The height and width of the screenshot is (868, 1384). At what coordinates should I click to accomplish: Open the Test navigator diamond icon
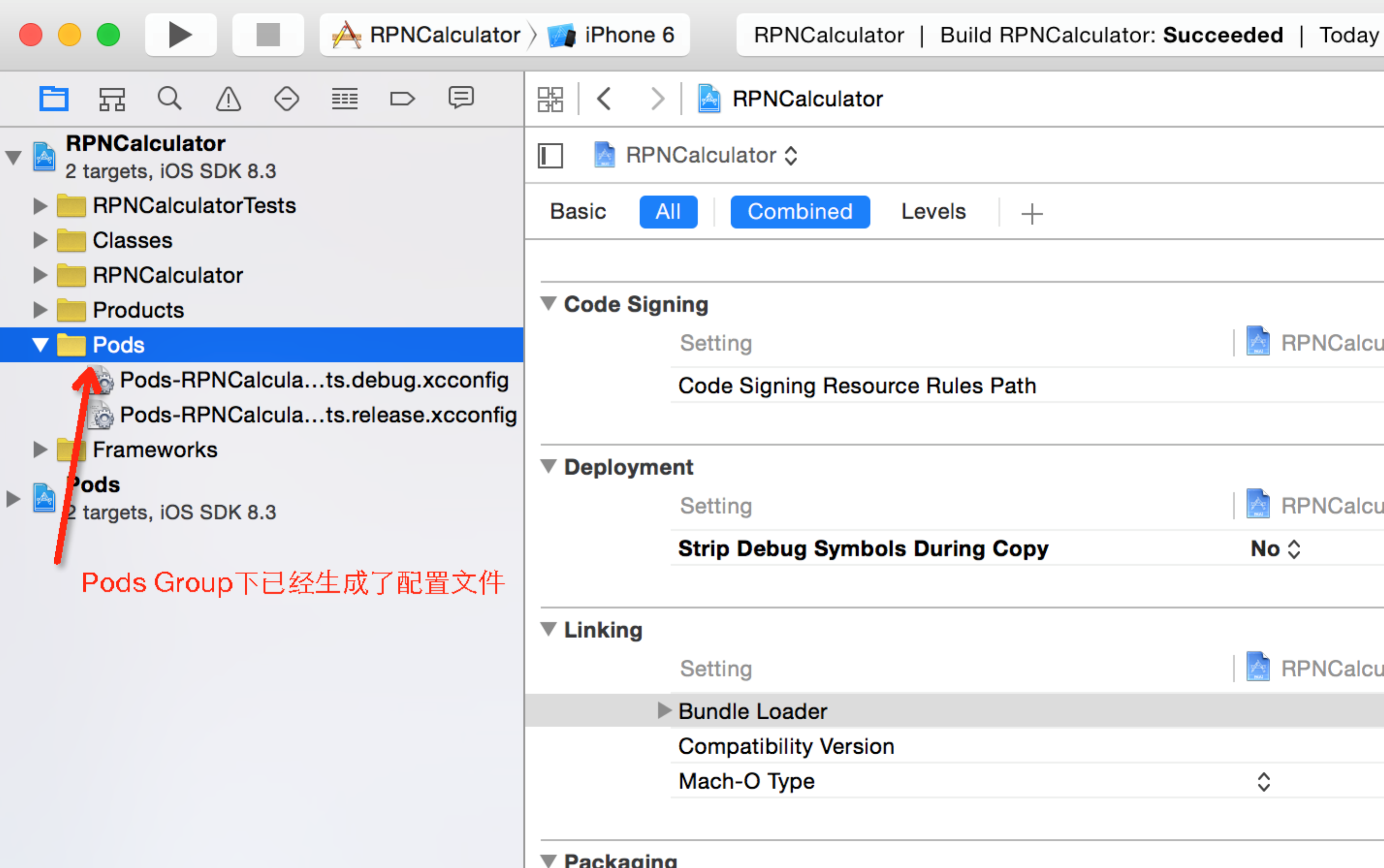[x=286, y=99]
